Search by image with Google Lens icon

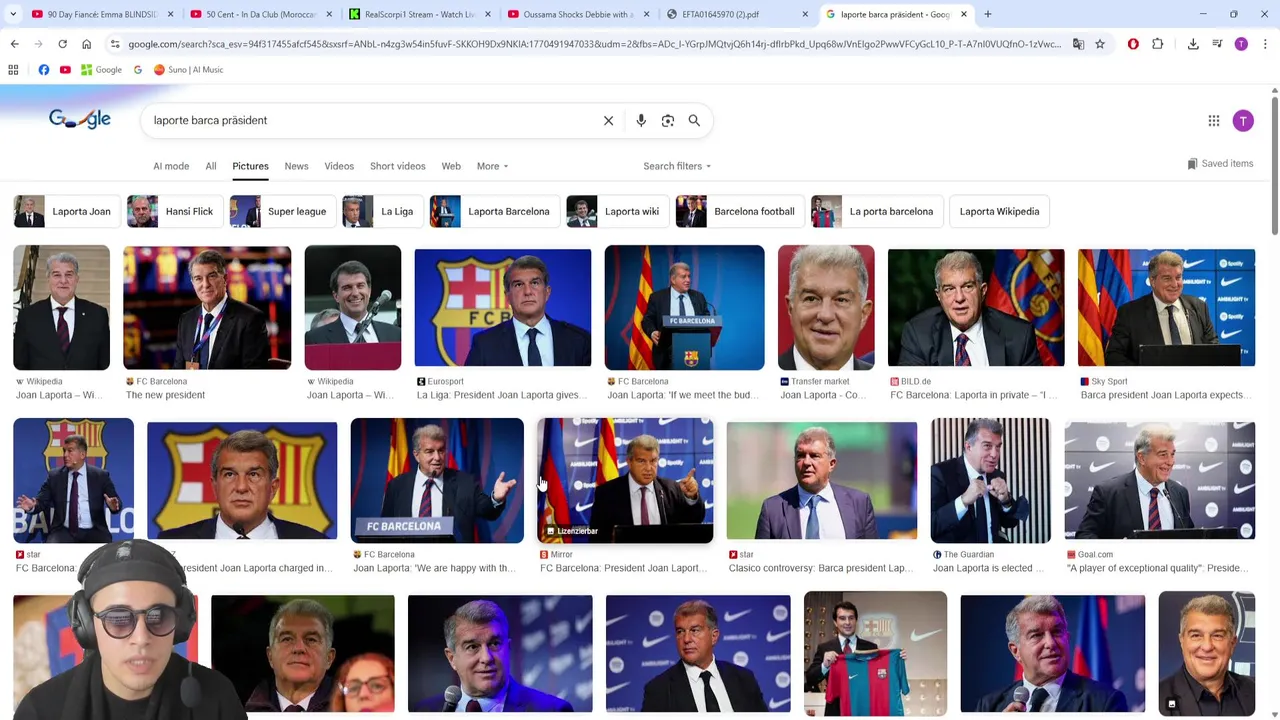point(668,120)
